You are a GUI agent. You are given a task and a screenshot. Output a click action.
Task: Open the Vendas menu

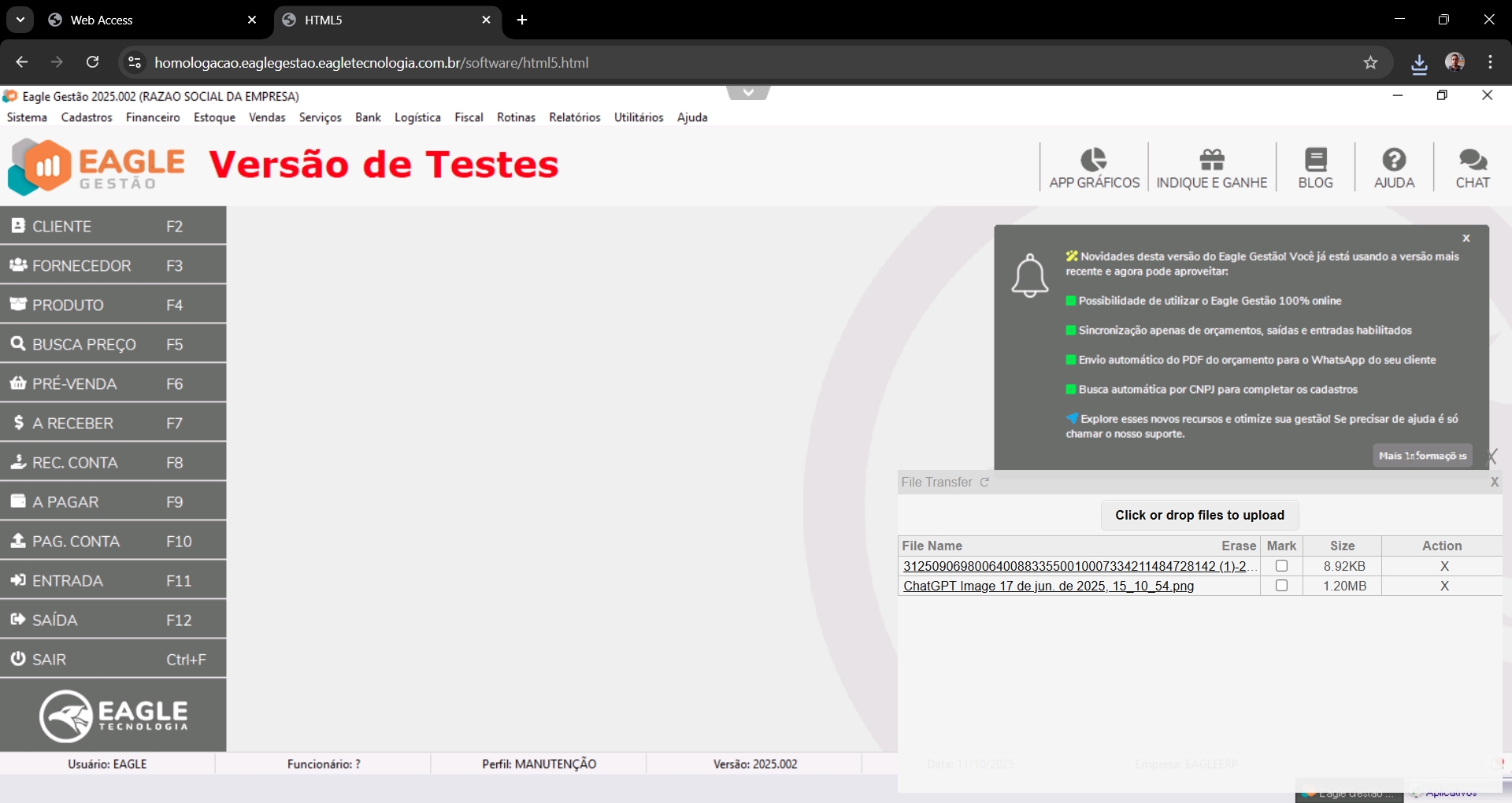(267, 117)
